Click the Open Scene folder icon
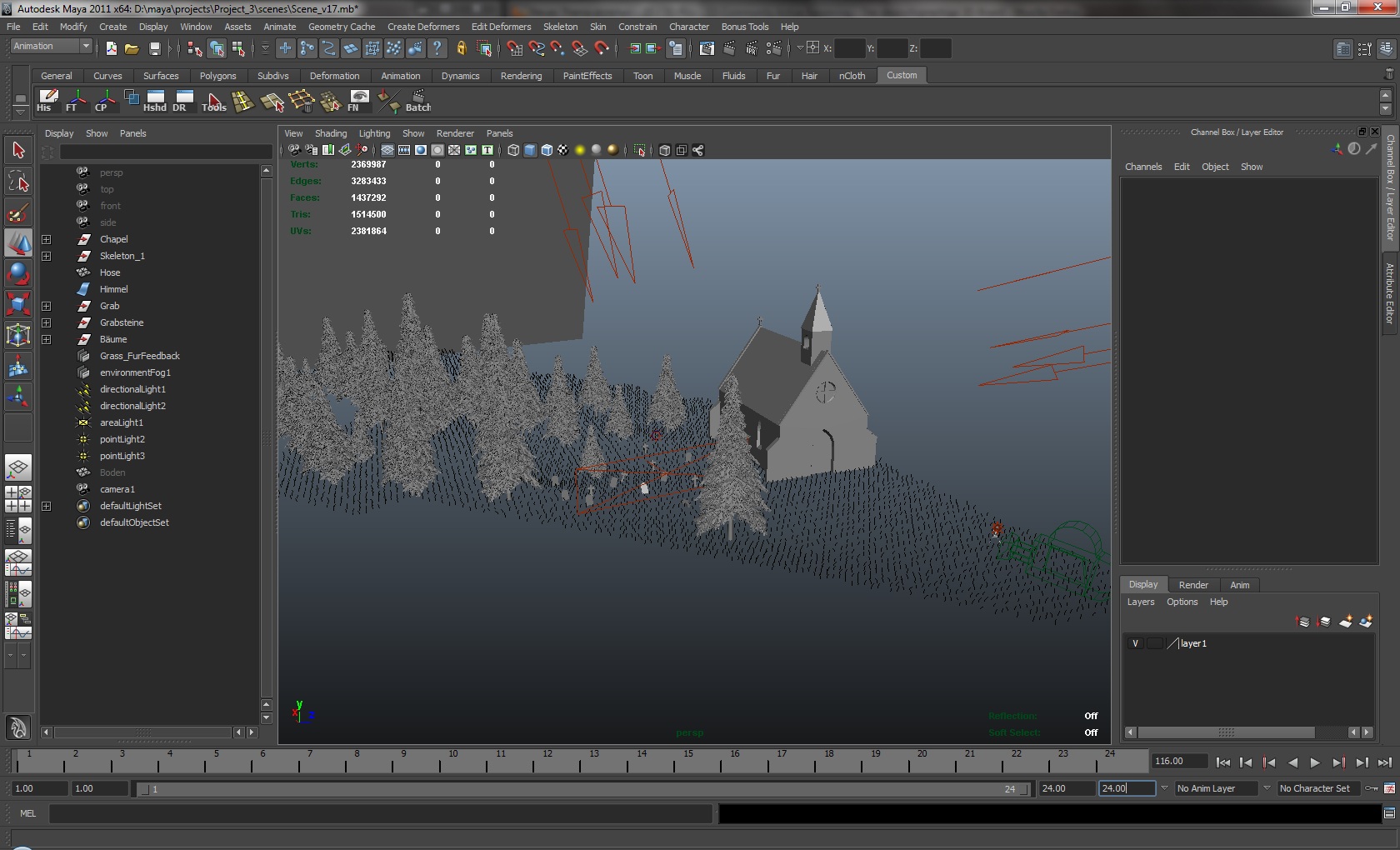 pos(132,48)
